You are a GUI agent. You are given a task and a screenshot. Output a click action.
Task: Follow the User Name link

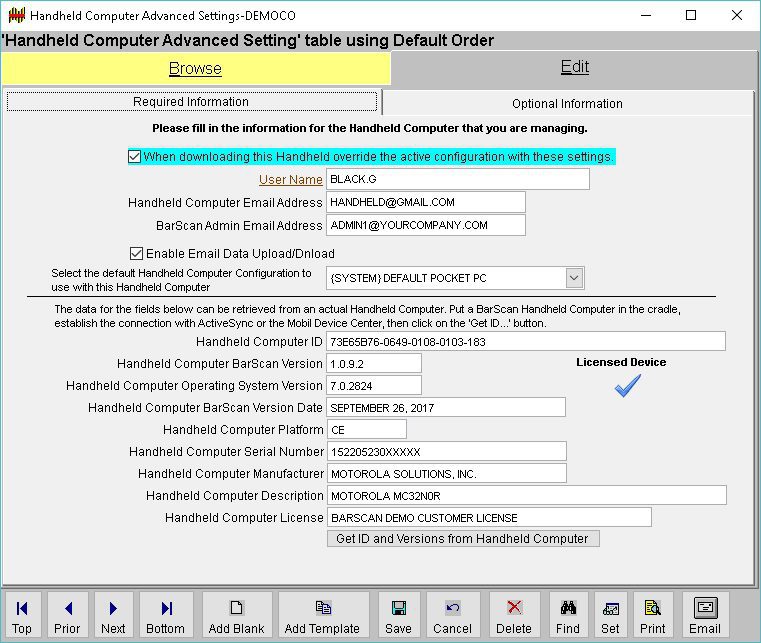coord(290,179)
